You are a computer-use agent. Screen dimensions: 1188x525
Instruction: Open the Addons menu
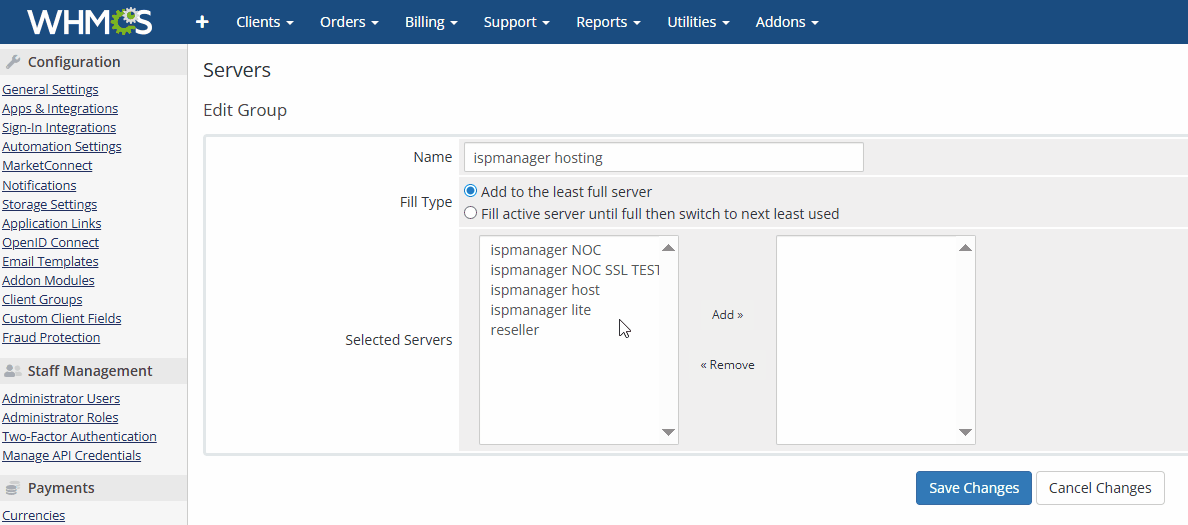pos(786,22)
